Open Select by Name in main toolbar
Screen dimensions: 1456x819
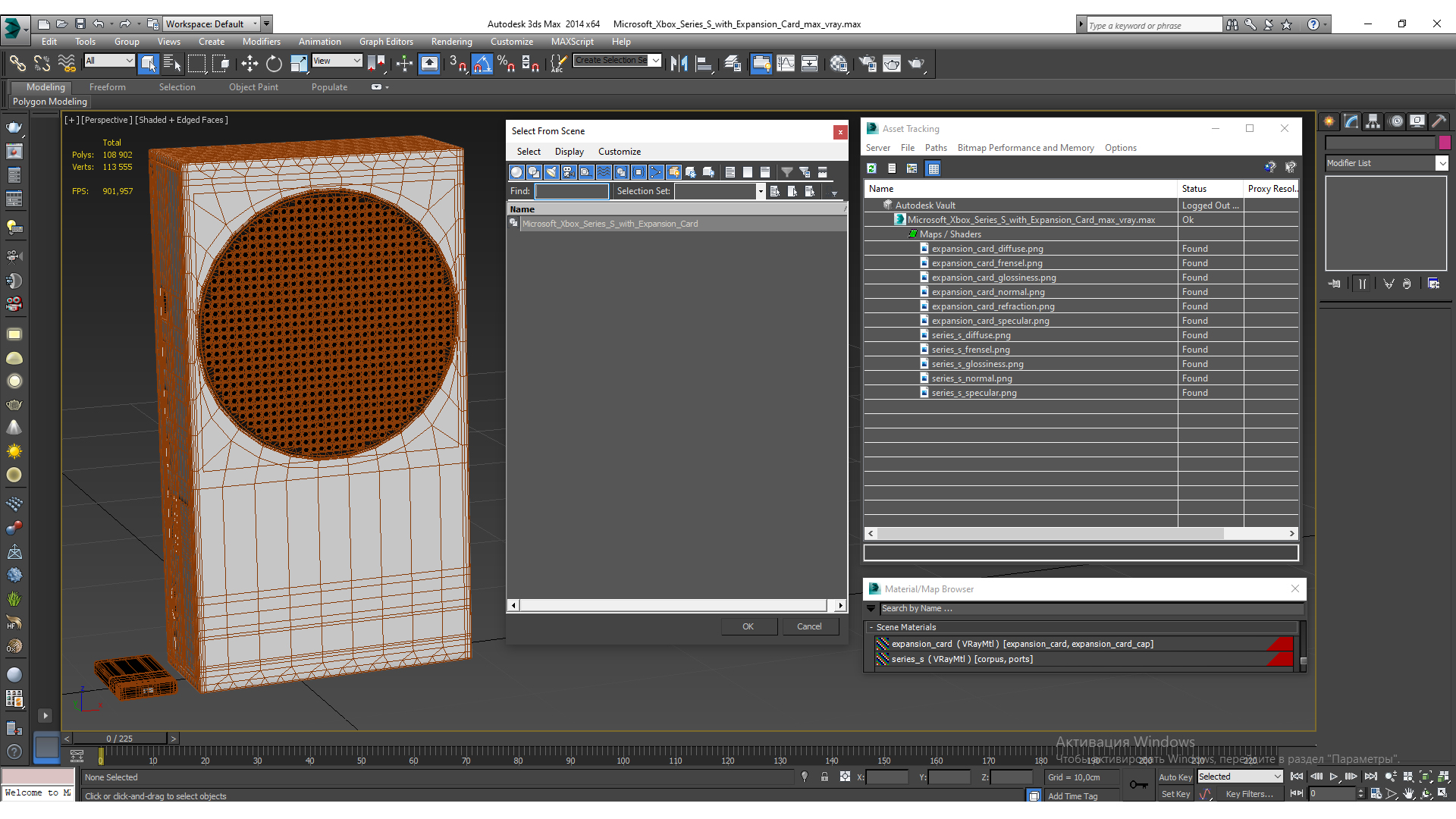pyautogui.click(x=172, y=64)
